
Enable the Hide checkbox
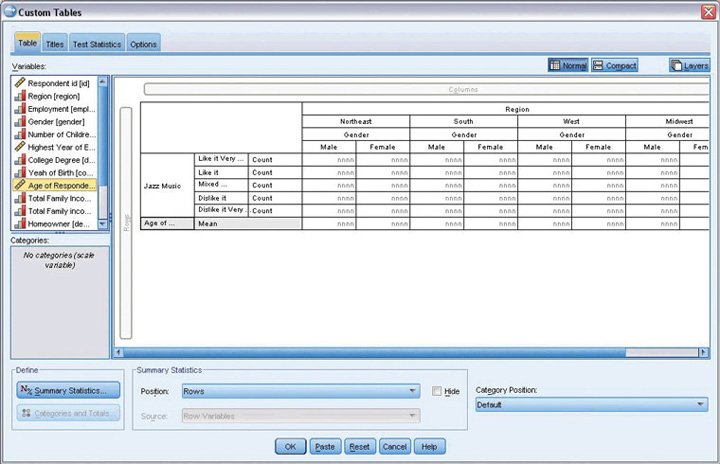pos(438,391)
